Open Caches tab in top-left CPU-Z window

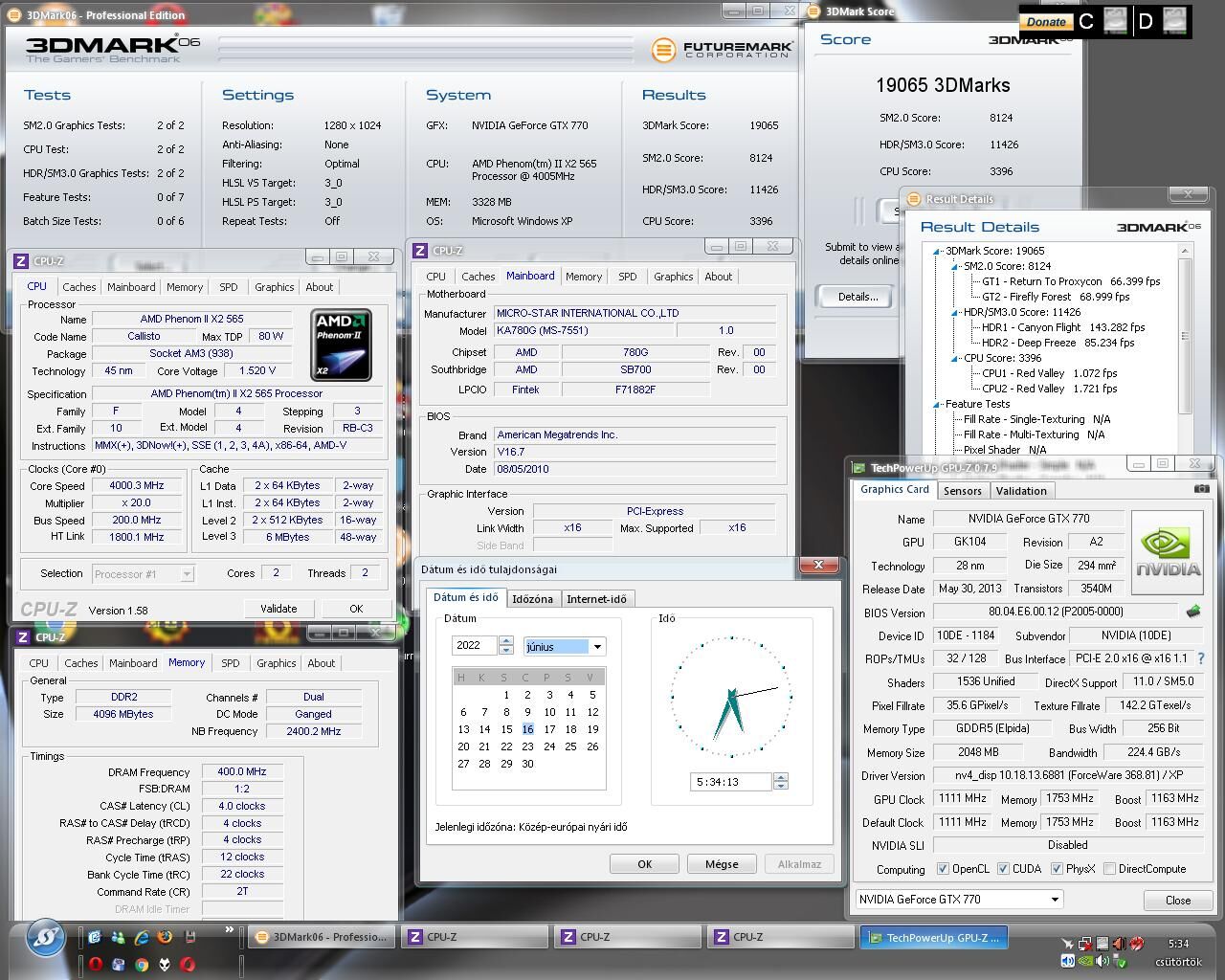click(x=78, y=287)
